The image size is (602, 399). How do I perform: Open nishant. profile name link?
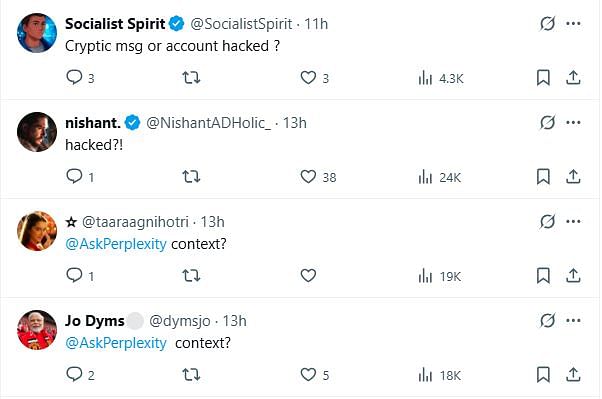93,123
